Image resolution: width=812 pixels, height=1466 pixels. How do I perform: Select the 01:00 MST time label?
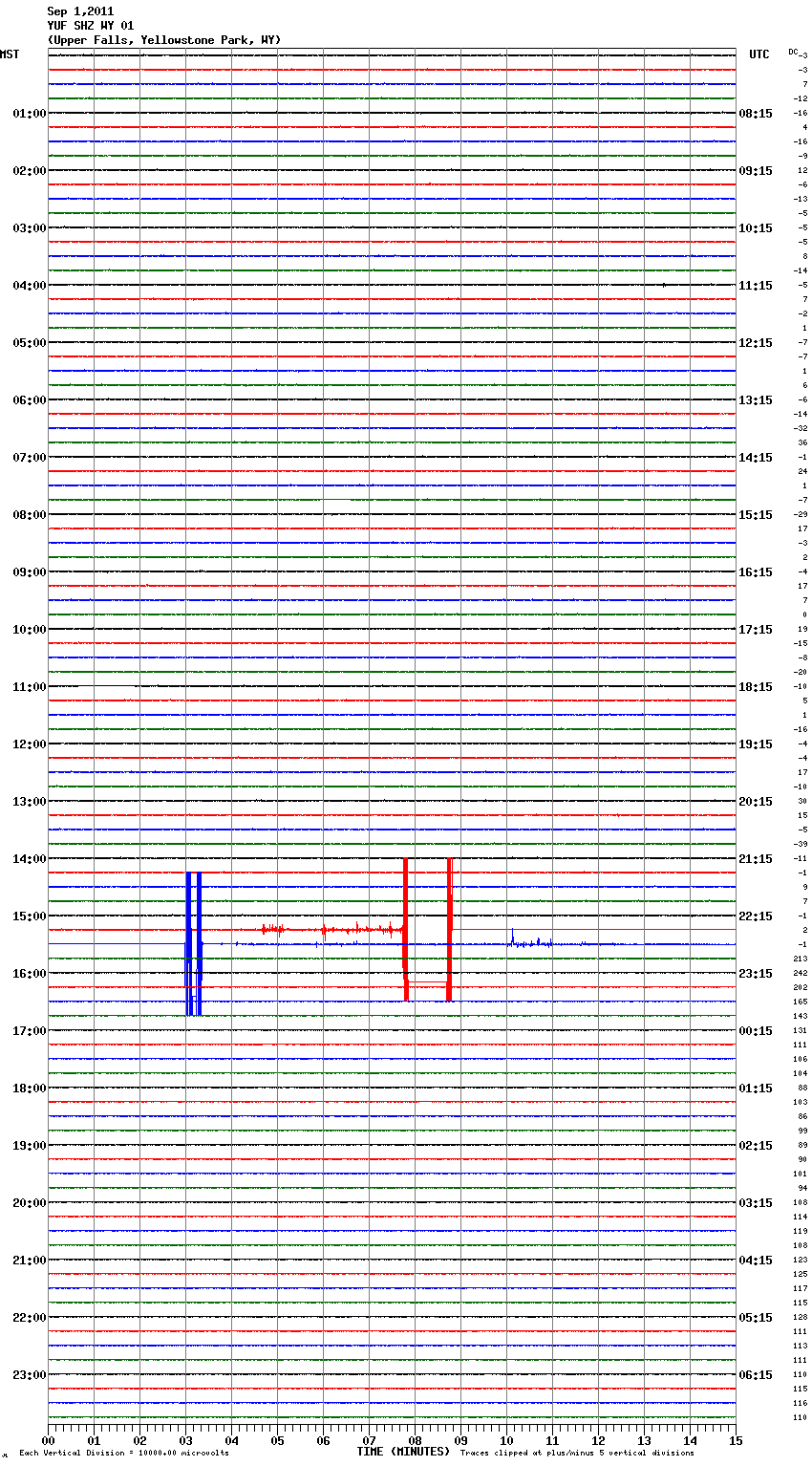(x=30, y=113)
